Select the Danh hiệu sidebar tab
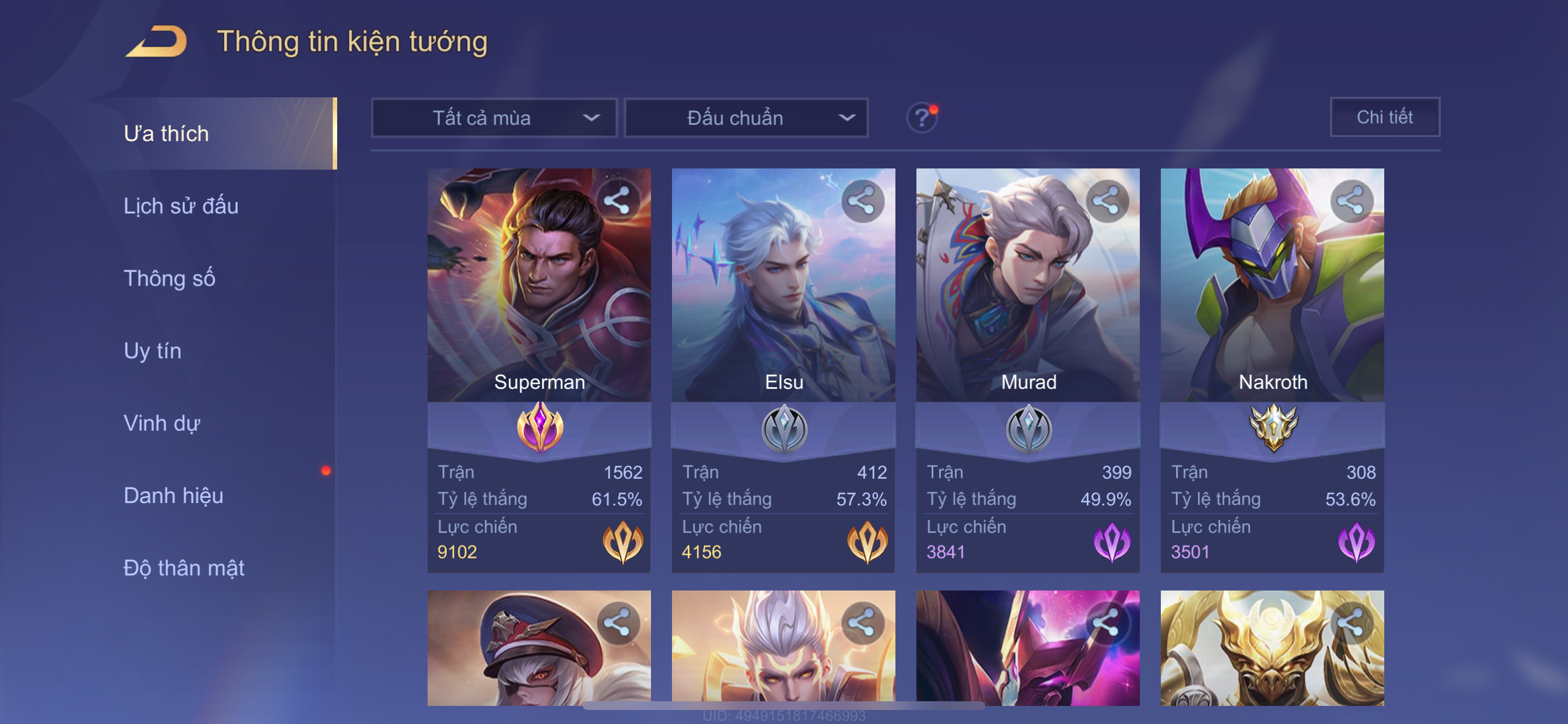The width and height of the screenshot is (1568, 724). [173, 495]
